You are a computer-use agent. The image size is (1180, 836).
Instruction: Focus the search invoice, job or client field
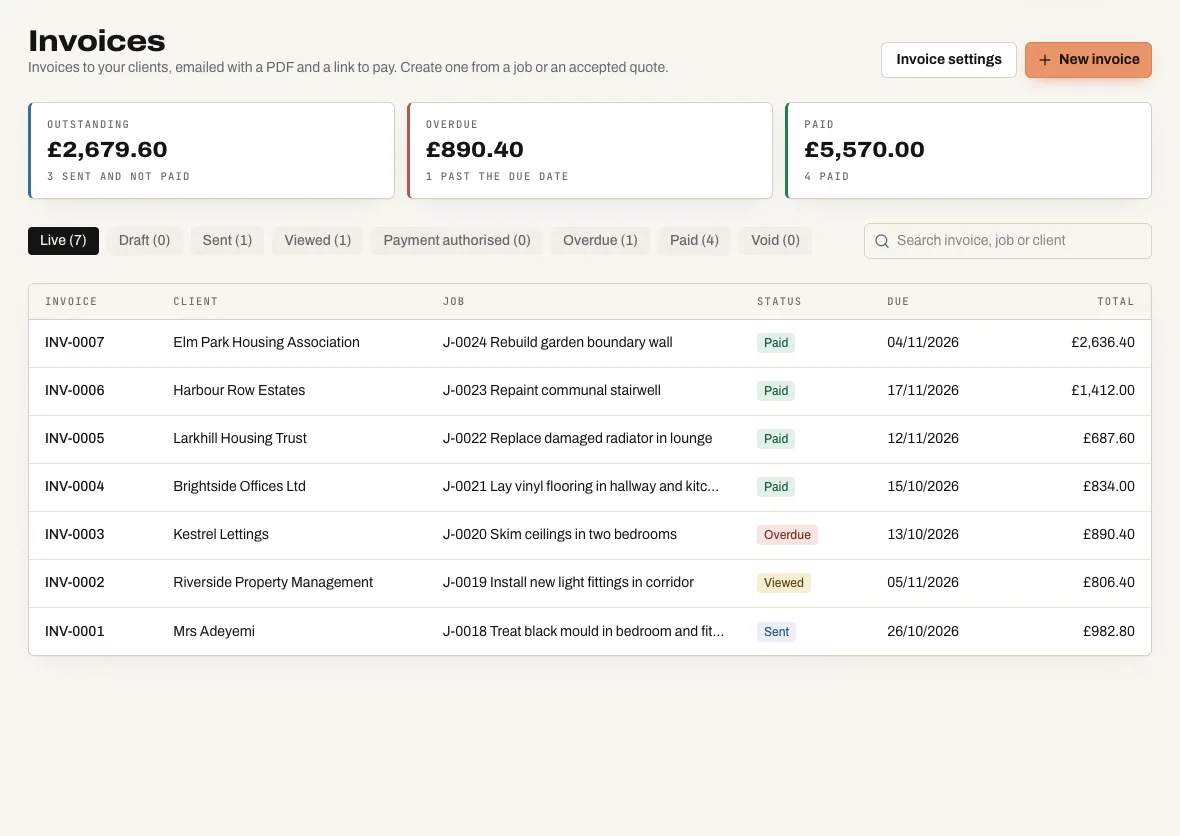pyautogui.click(x=1008, y=241)
